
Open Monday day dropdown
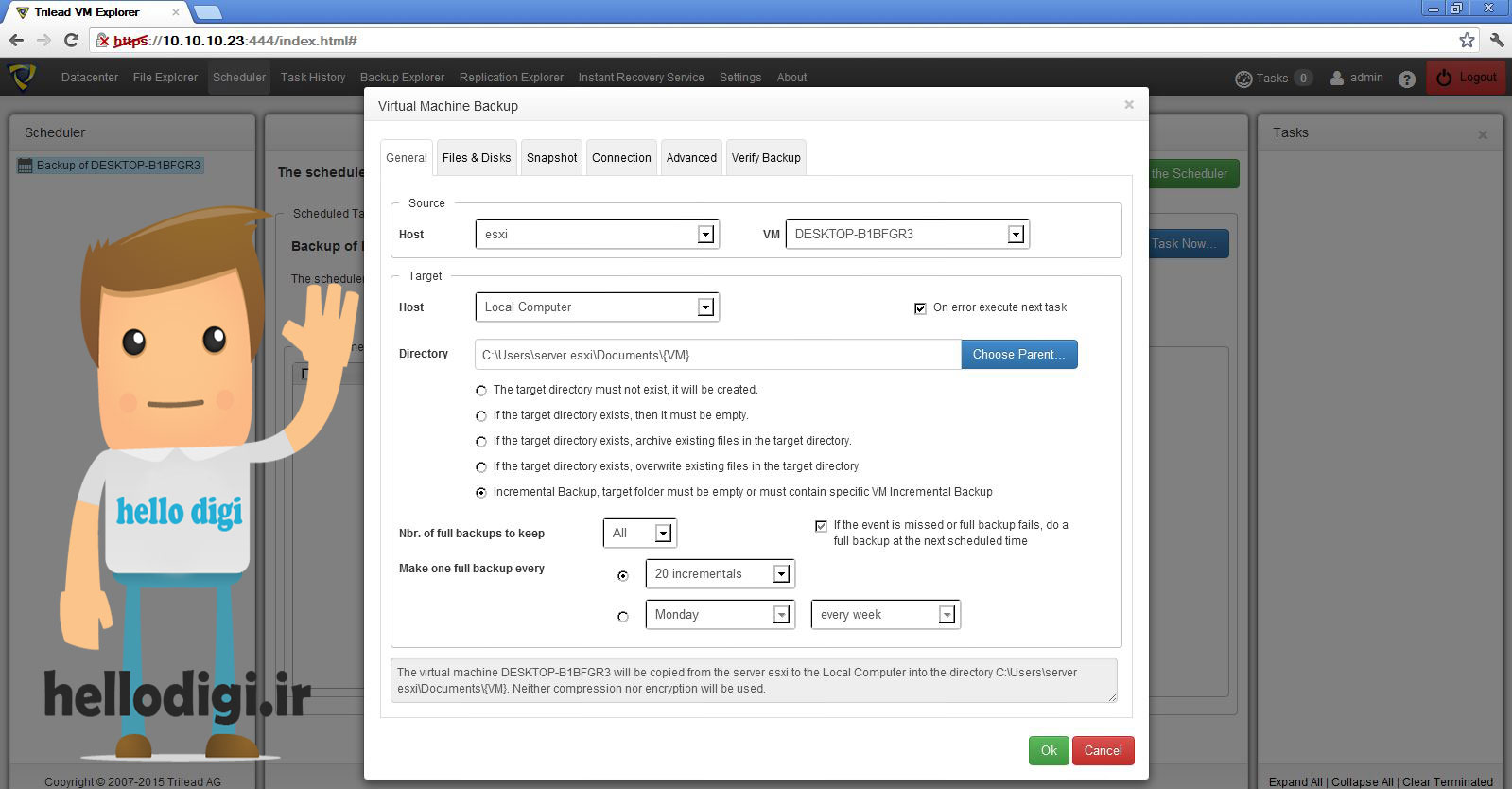pos(720,614)
